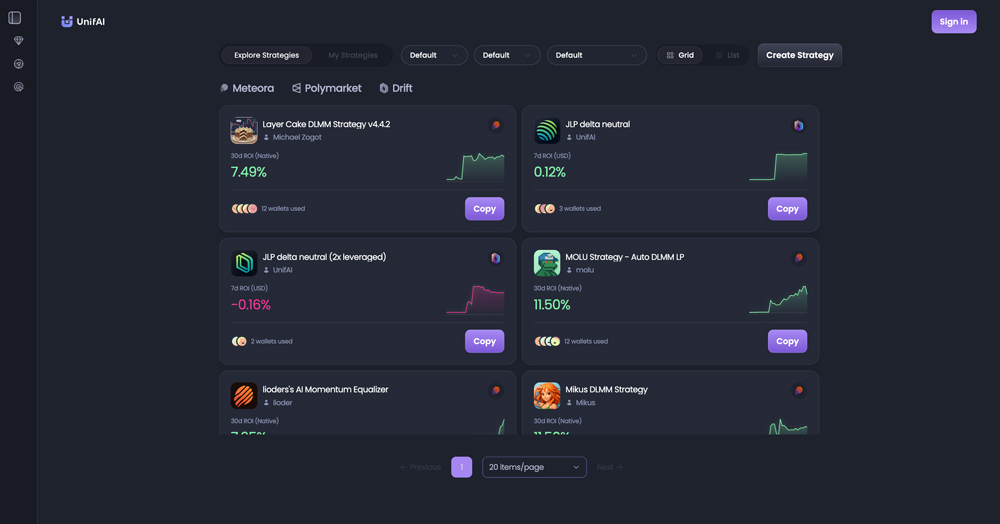Click Drift badge on JLP delta neutral card
This screenshot has width=1000, height=524.
[798, 126]
